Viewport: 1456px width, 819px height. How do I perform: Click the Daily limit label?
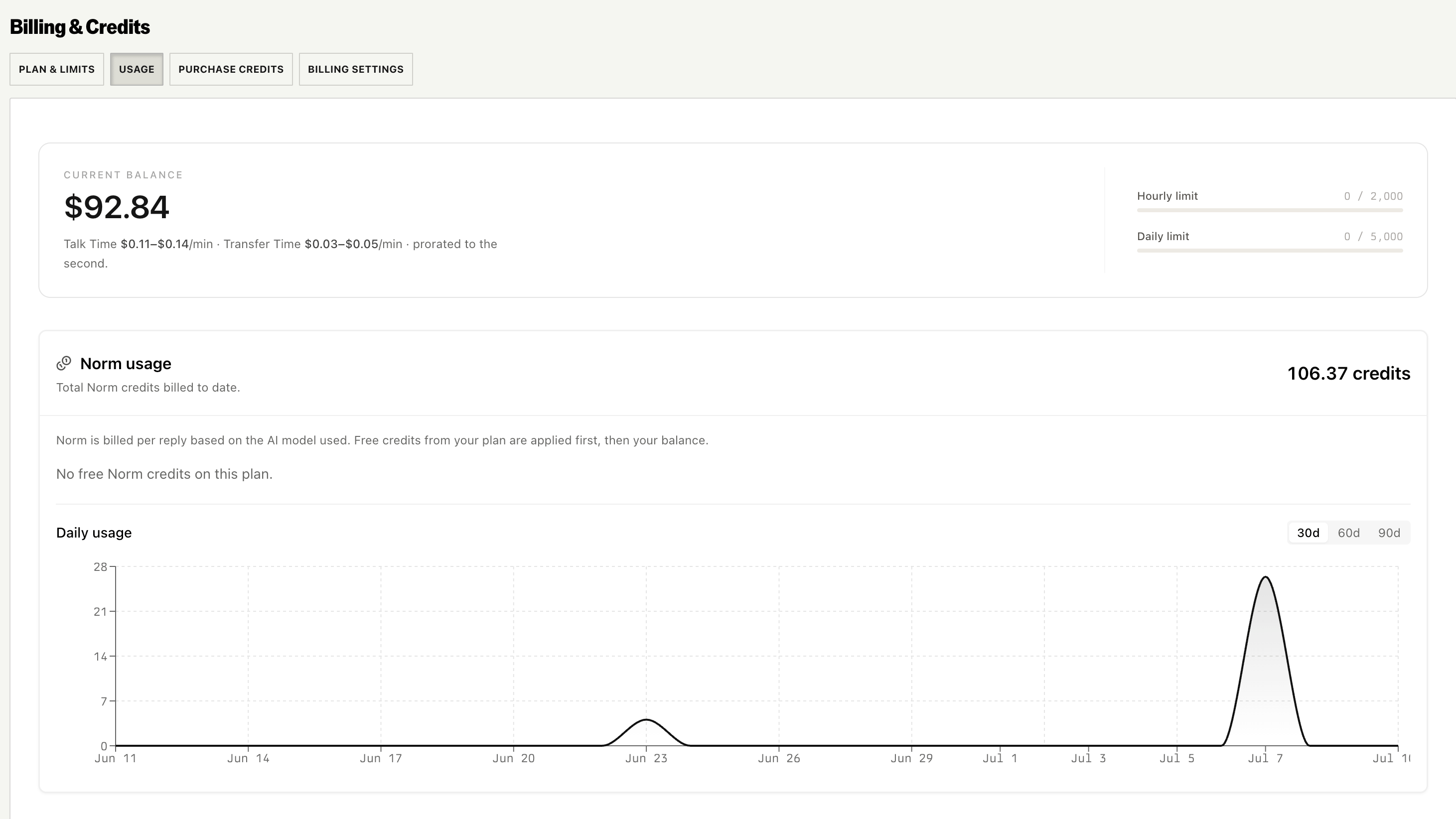[x=1163, y=236]
